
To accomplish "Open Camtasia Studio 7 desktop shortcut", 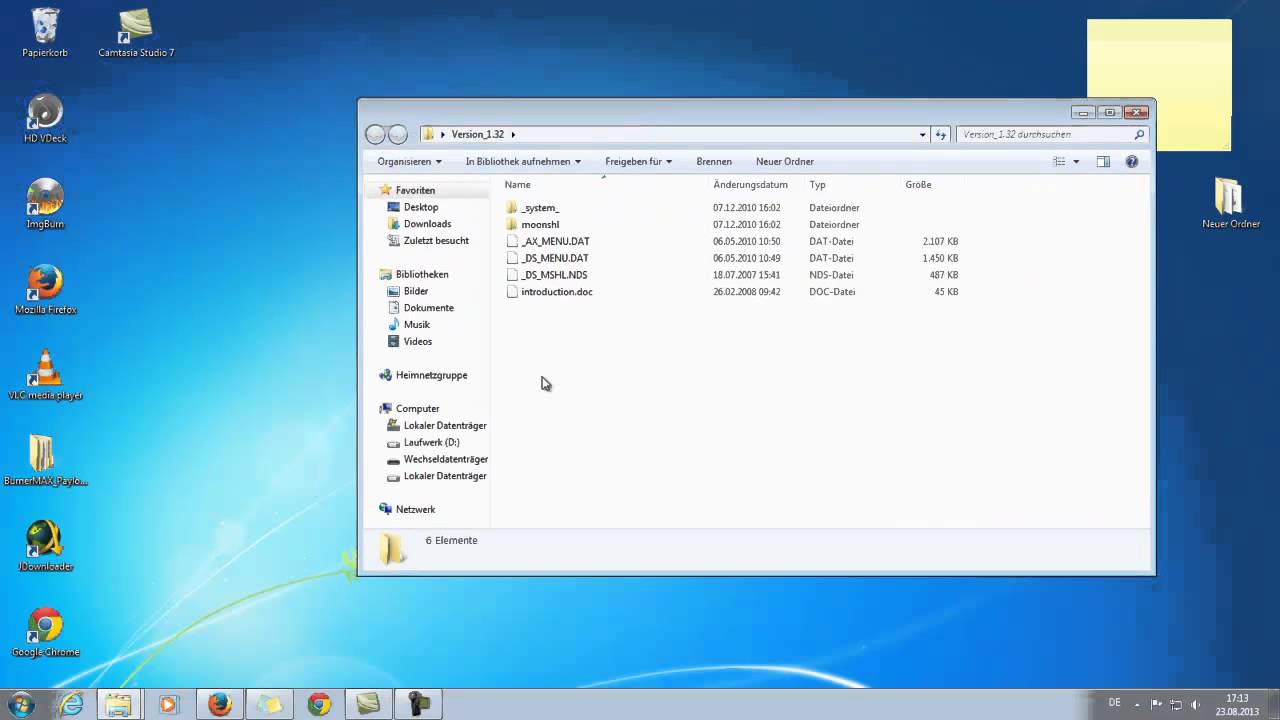I will click(136, 32).
